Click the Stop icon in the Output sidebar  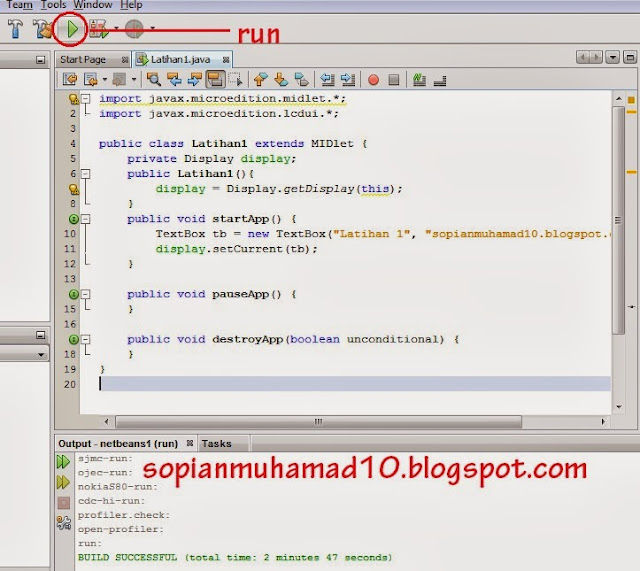click(x=64, y=502)
